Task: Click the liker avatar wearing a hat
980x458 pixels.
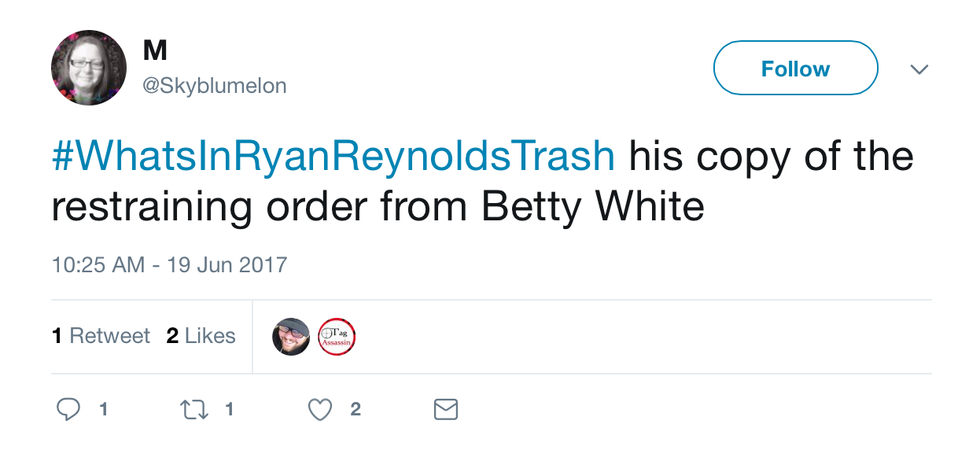Action: (291, 337)
